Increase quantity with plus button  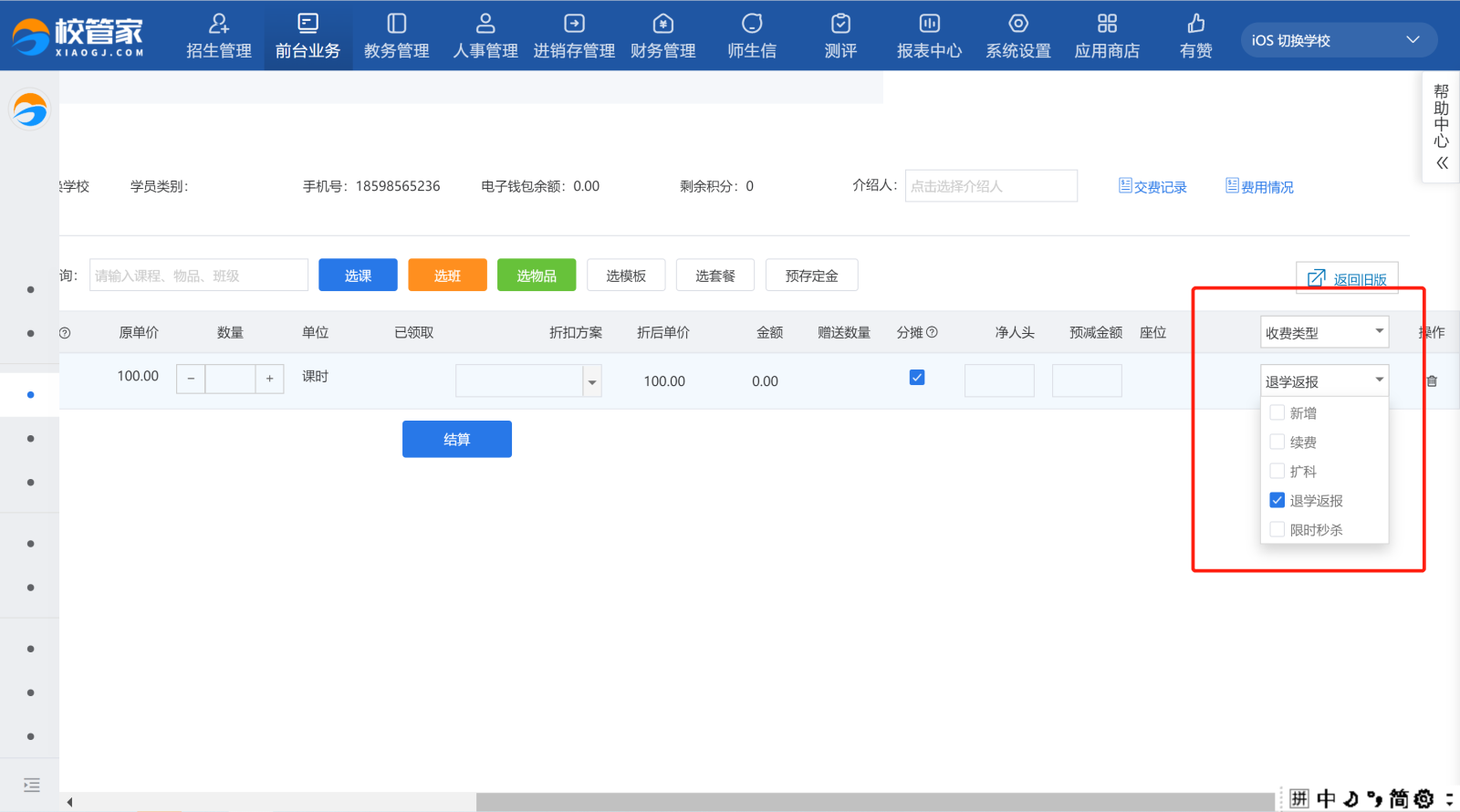pos(269,378)
